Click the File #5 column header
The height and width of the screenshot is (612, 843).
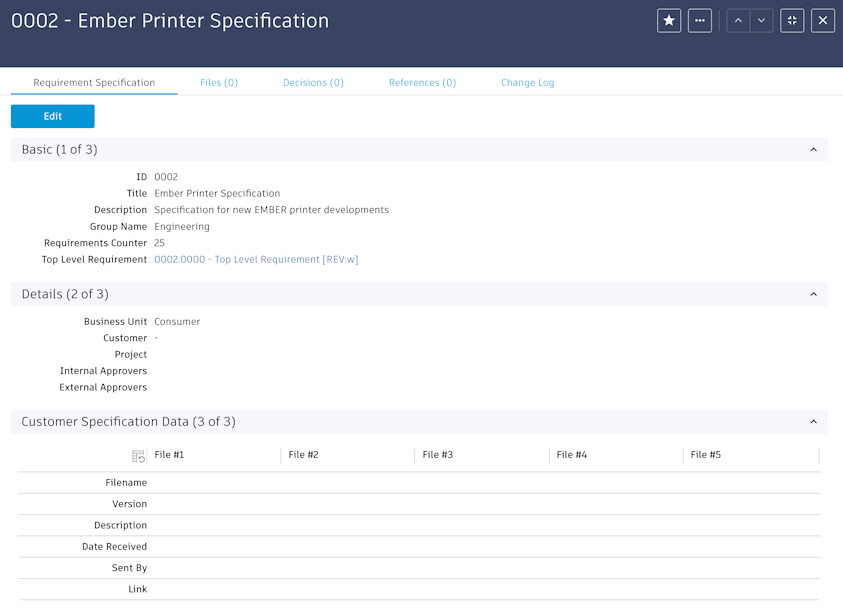tap(705, 454)
